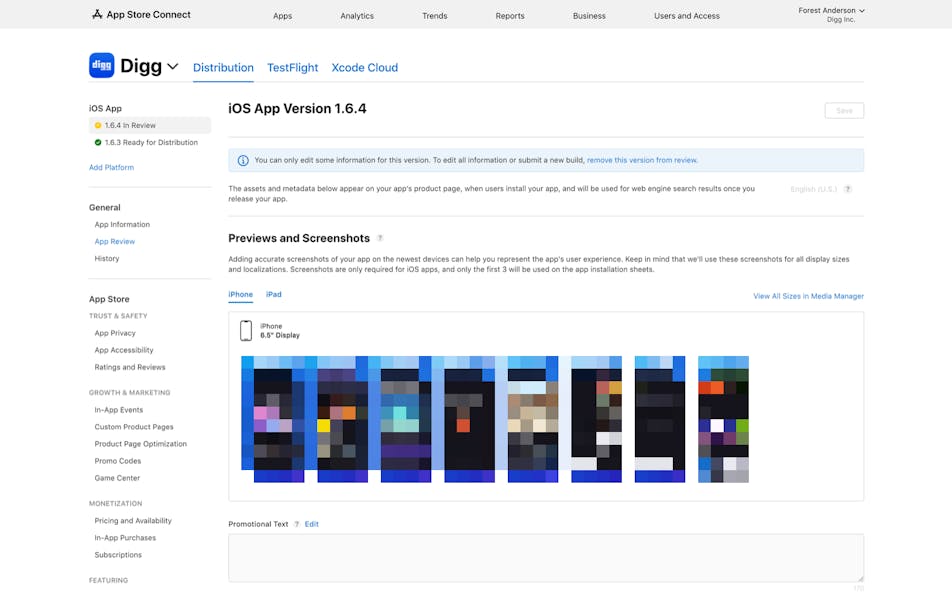Click the help icon beside Previews and Screenshots
This screenshot has width=952, height=592.
380,239
